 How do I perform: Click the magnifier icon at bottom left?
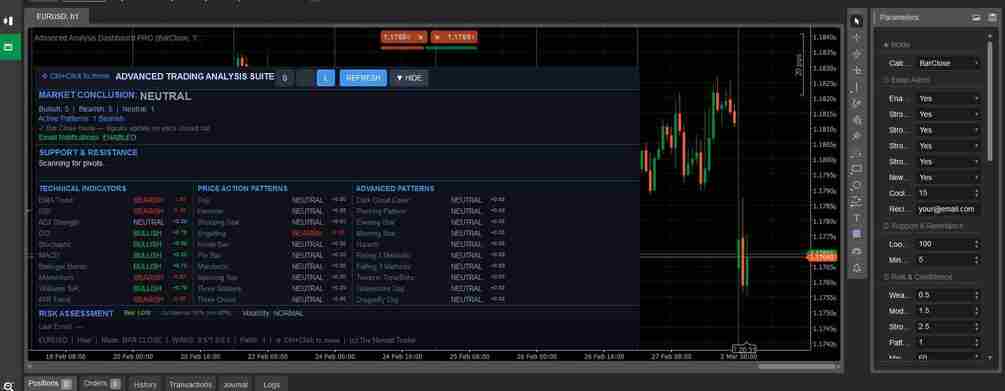click(x=8, y=386)
